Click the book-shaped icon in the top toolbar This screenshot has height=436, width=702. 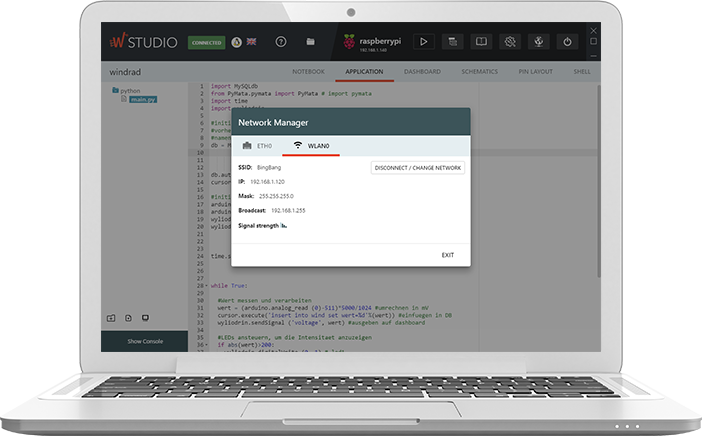click(x=481, y=42)
